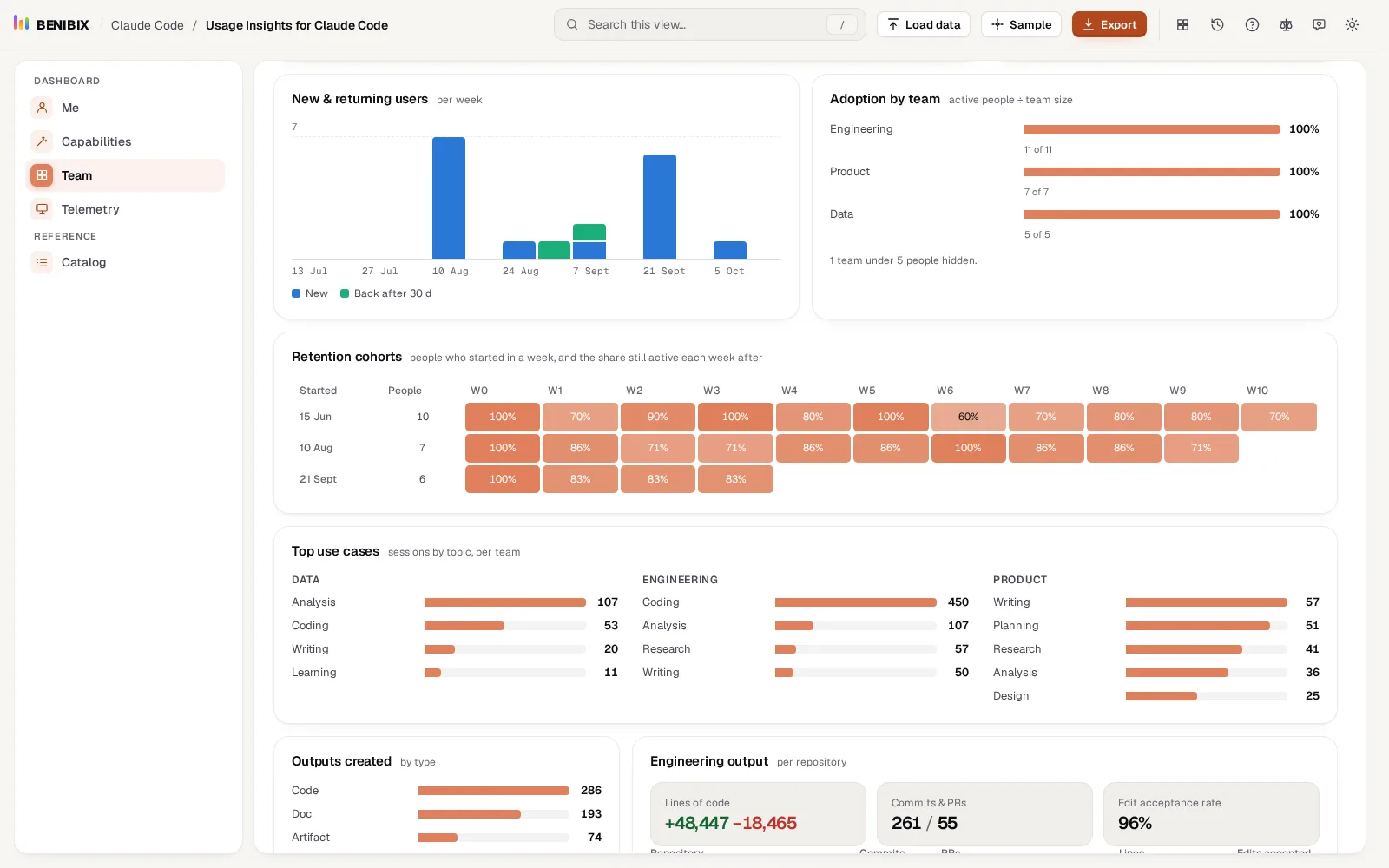Open the Capabilities page label in the sidebar
Image resolution: width=1389 pixels, height=868 pixels.
(96, 141)
